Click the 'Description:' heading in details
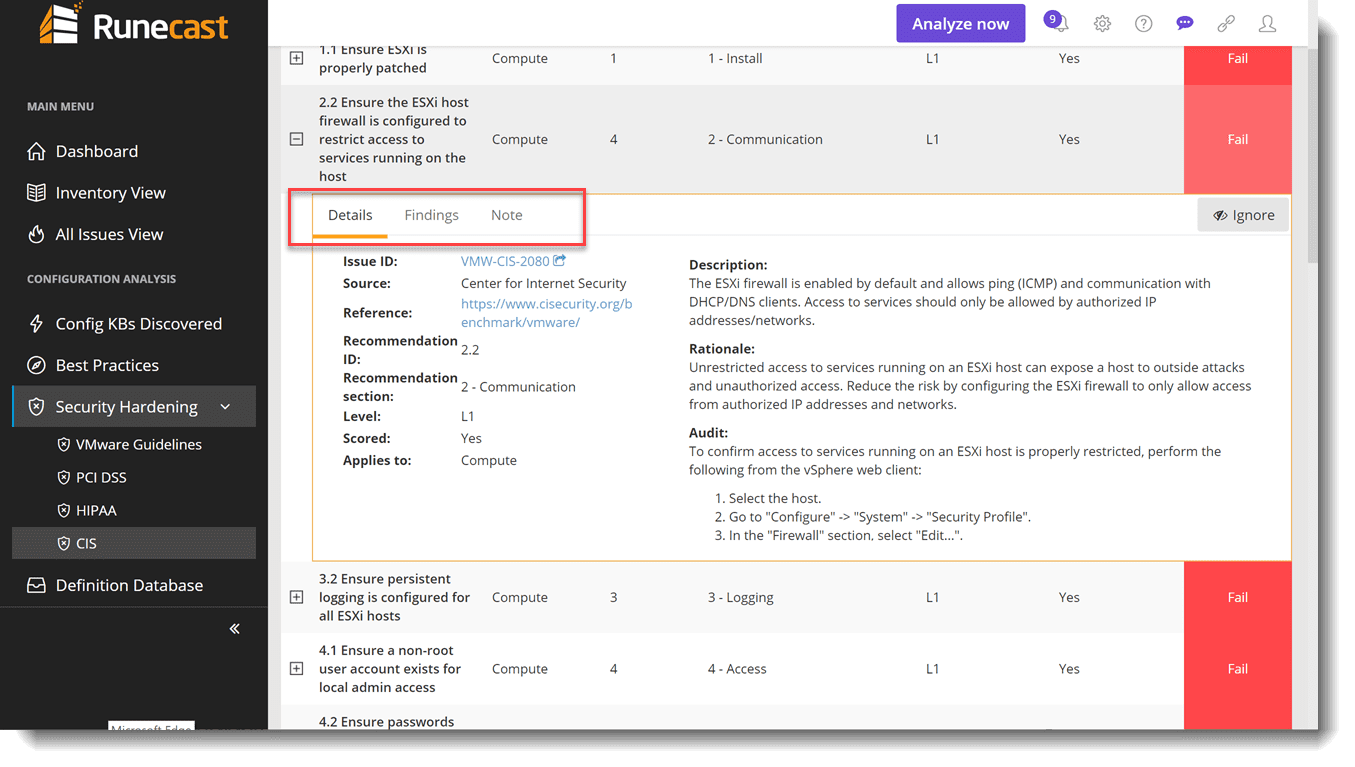Image resolution: width=1355 pixels, height=767 pixels. click(728, 265)
